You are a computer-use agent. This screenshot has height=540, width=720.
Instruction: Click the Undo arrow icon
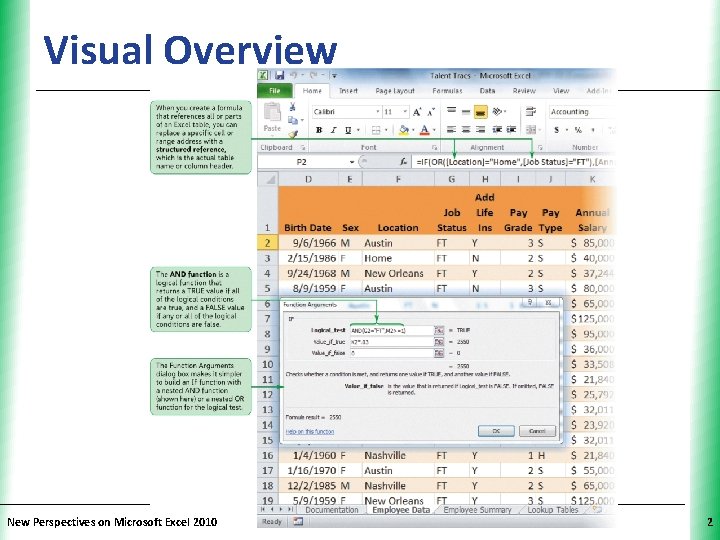294,75
